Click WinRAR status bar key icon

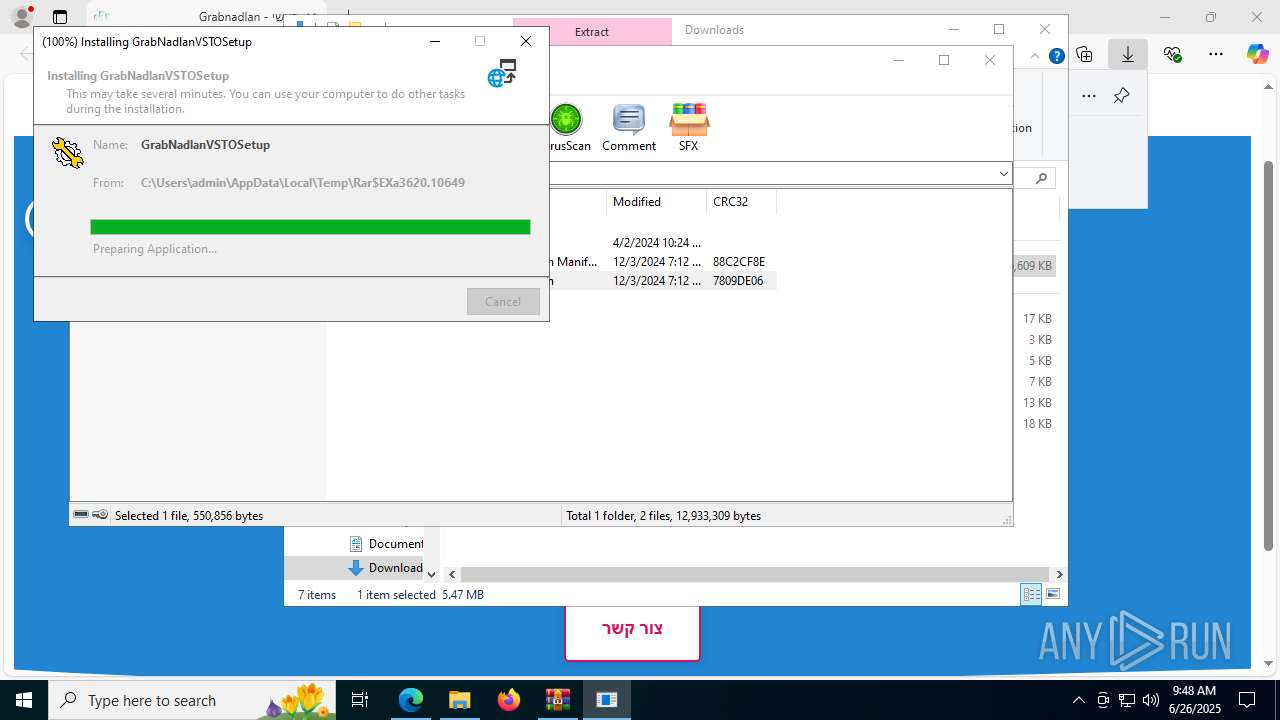(100, 515)
